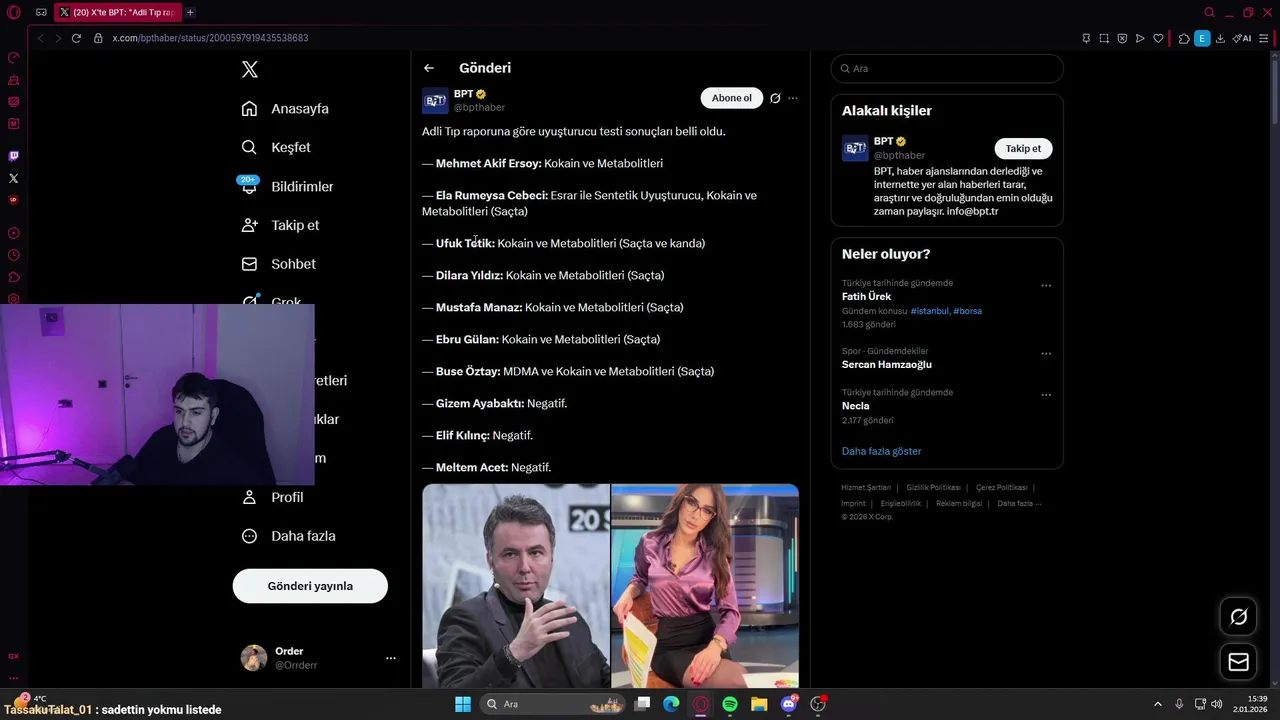Screen dimensions: 1280x720
Task: Open extensions puzzle icon
Action: (x=1184, y=38)
